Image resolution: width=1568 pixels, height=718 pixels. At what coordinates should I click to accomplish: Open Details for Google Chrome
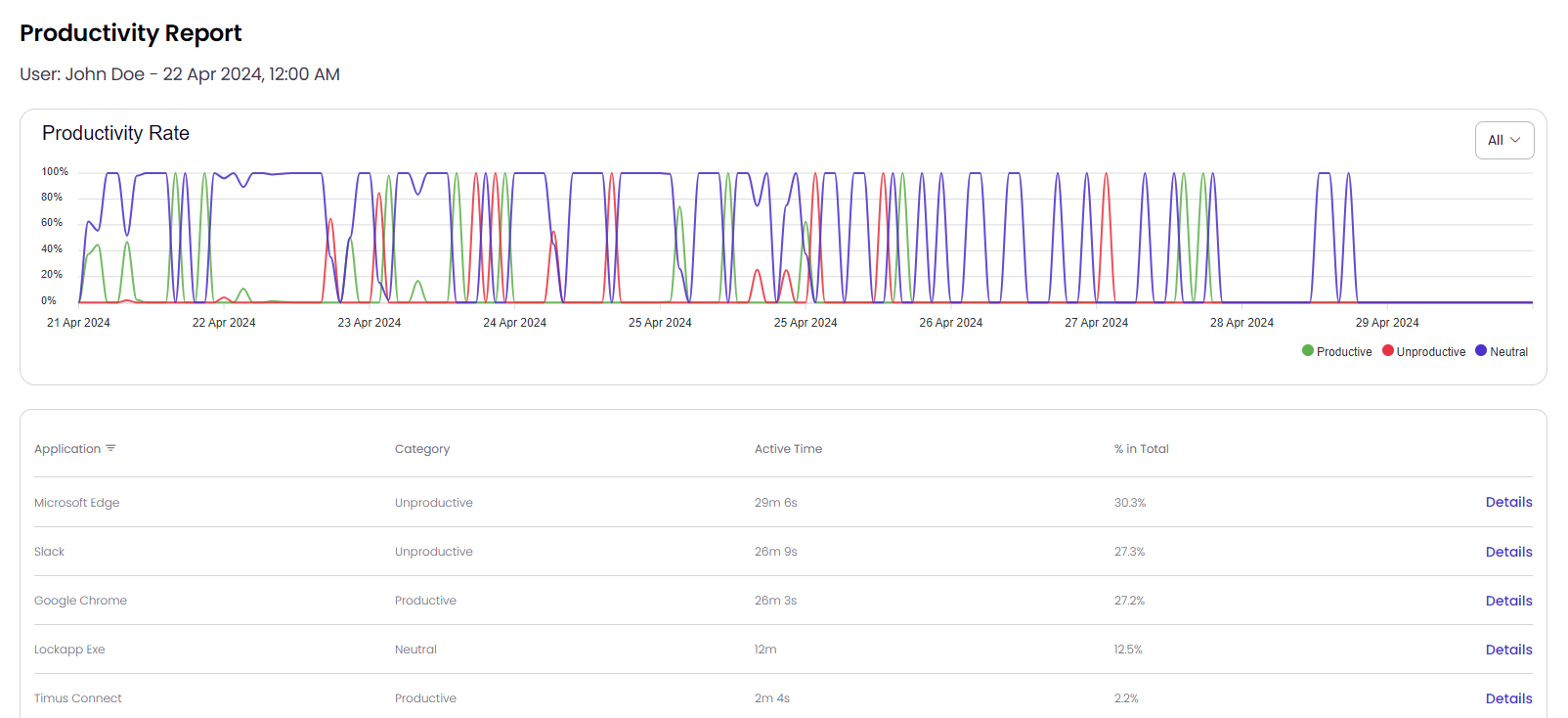point(1508,601)
